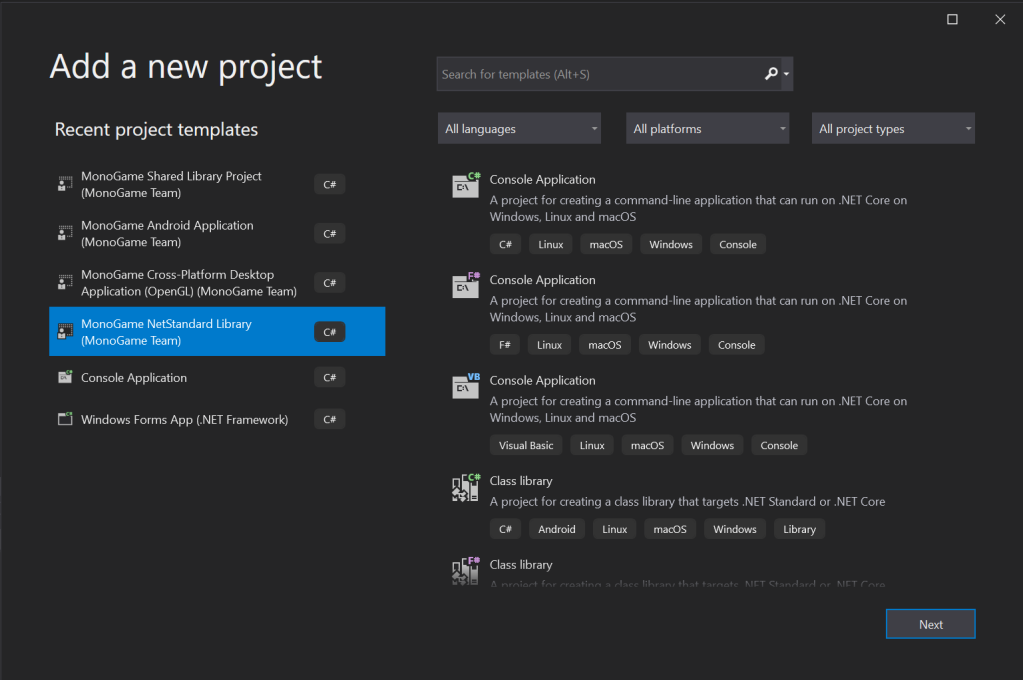
Task: Click the Android tag under Class library
Action: 557,529
